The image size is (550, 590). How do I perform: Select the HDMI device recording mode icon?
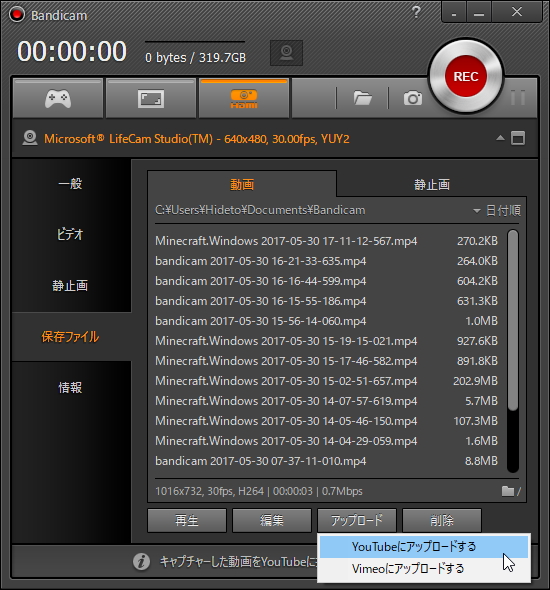click(x=244, y=99)
